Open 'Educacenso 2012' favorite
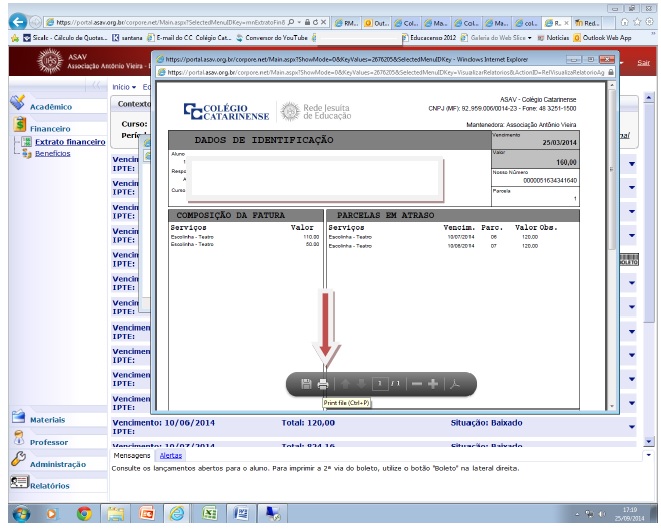661x529 pixels. pyautogui.click(x=429, y=38)
